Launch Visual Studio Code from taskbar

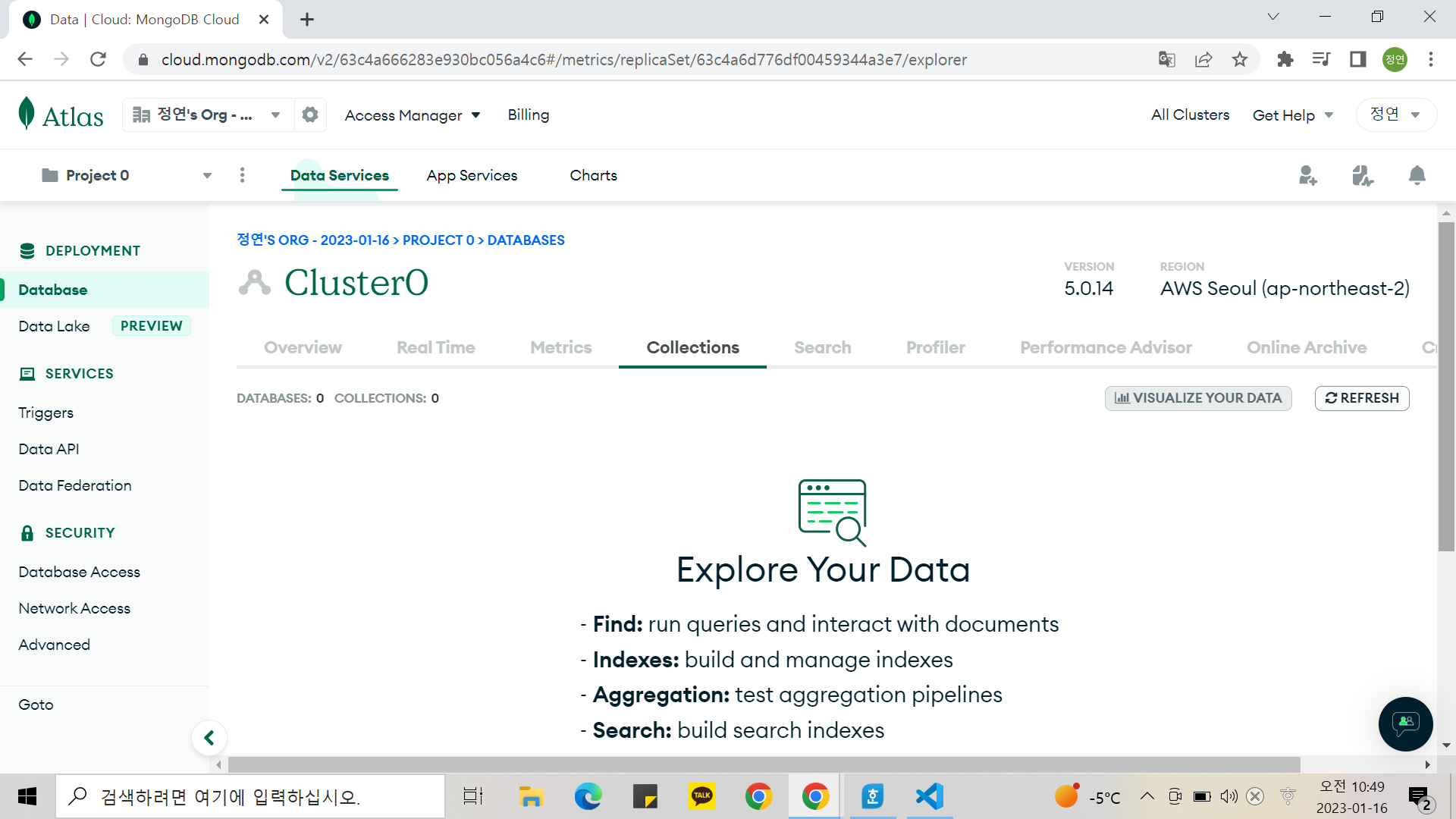point(930,796)
